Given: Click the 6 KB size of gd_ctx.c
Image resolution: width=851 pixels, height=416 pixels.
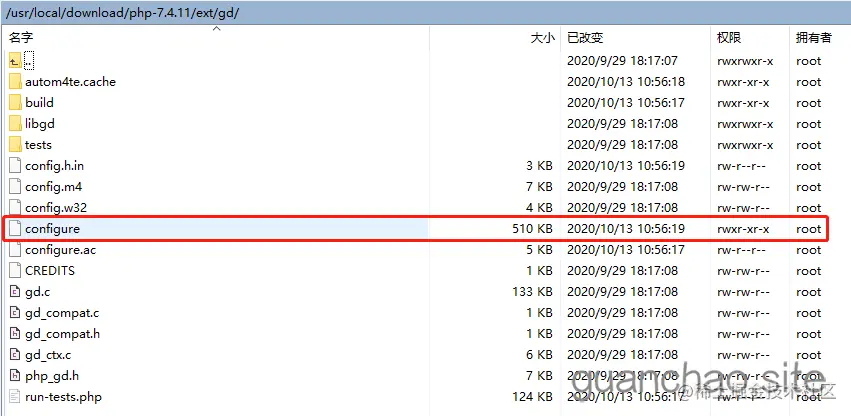Looking at the screenshot, I should pyautogui.click(x=539, y=355).
